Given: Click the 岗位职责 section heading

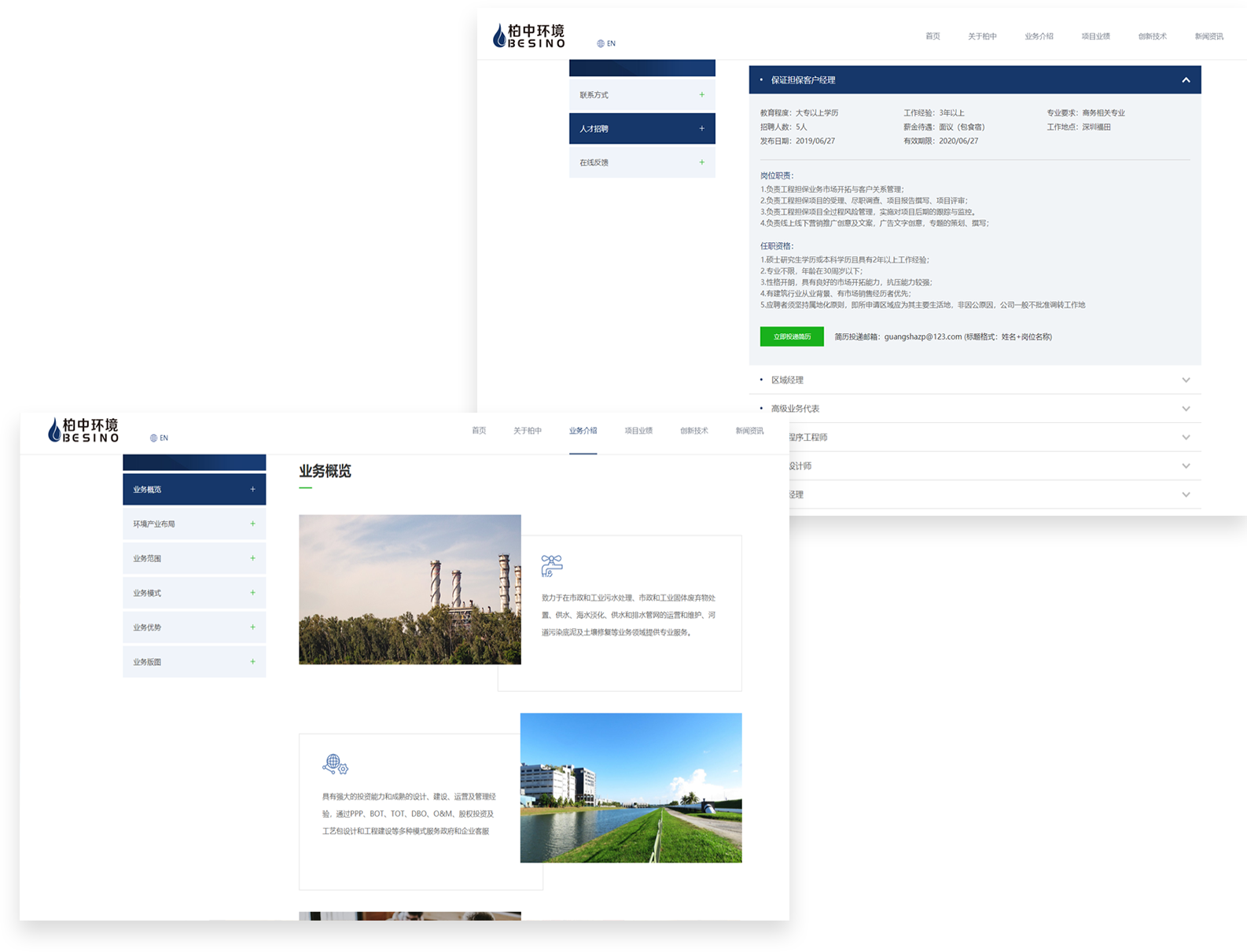Looking at the screenshot, I should [x=777, y=176].
